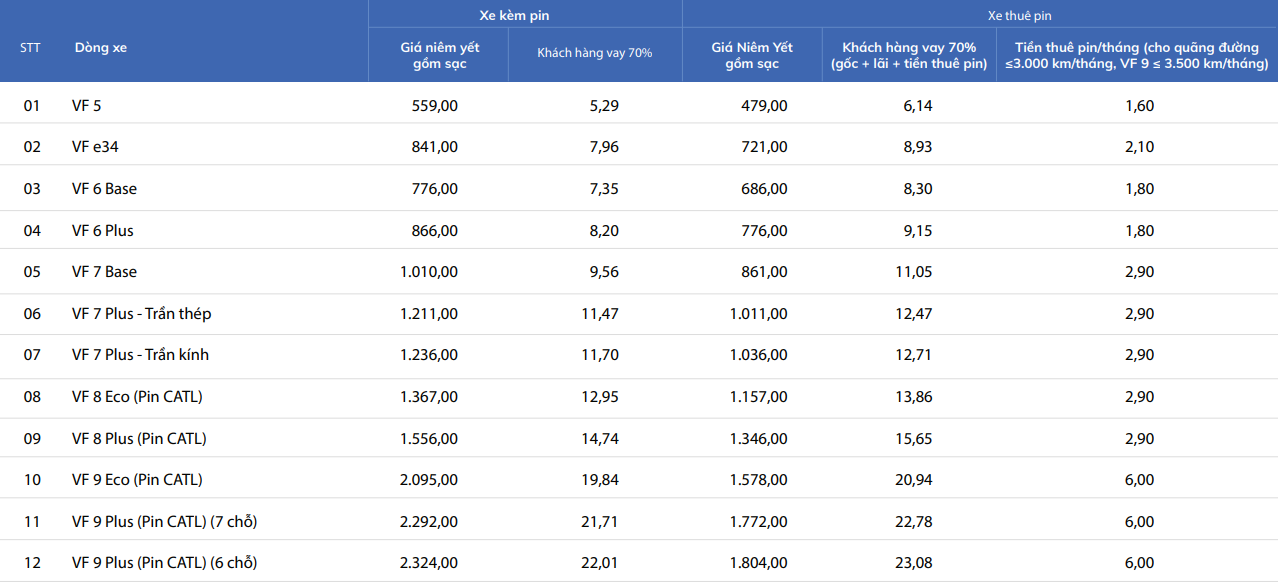Screen dimensions: 1278x584
Task: Click the 'VF e34' model row label
Action: [95, 147]
